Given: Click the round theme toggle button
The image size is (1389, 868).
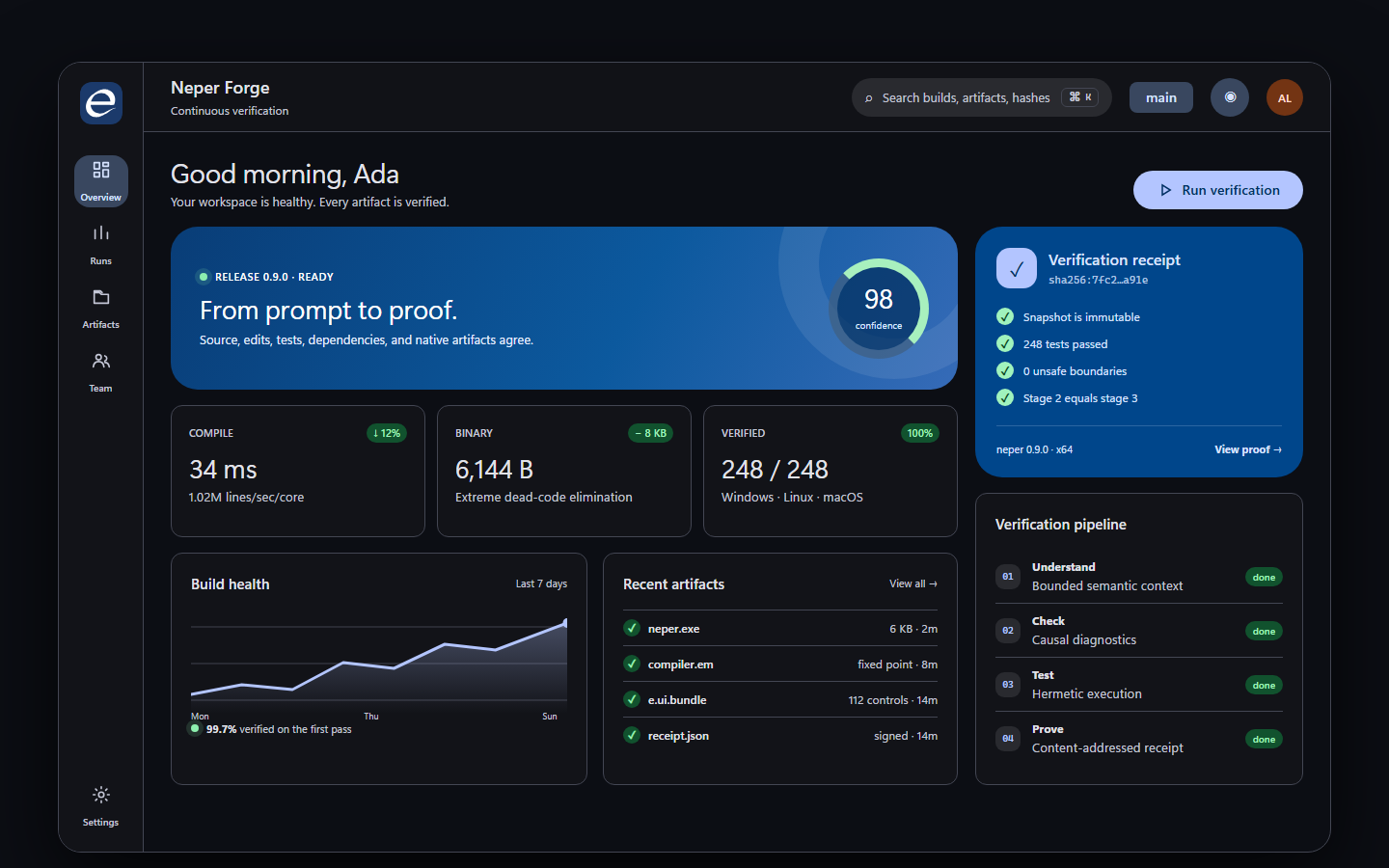Looking at the screenshot, I should 1230,97.
